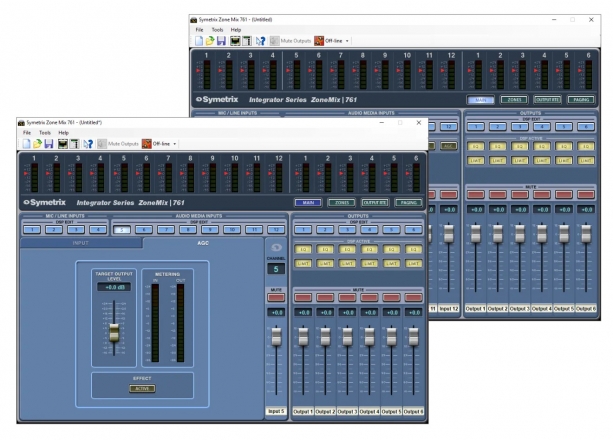Image resolution: width=613 pixels, height=440 pixels.
Task: Click hardware unit icon in back window toolbar
Action: pyautogui.click(x=235, y=41)
